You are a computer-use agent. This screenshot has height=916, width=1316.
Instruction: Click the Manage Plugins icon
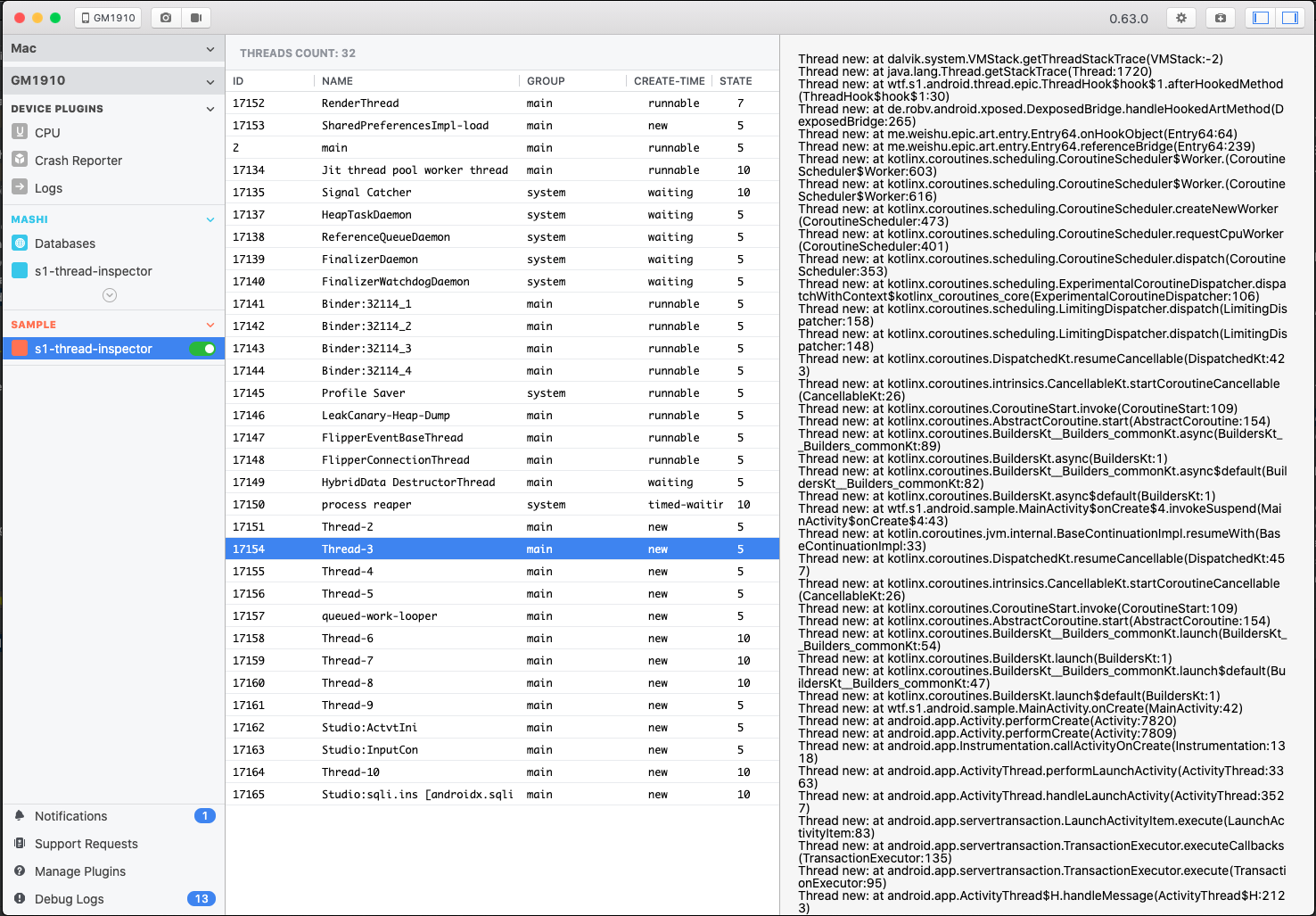pos(20,871)
